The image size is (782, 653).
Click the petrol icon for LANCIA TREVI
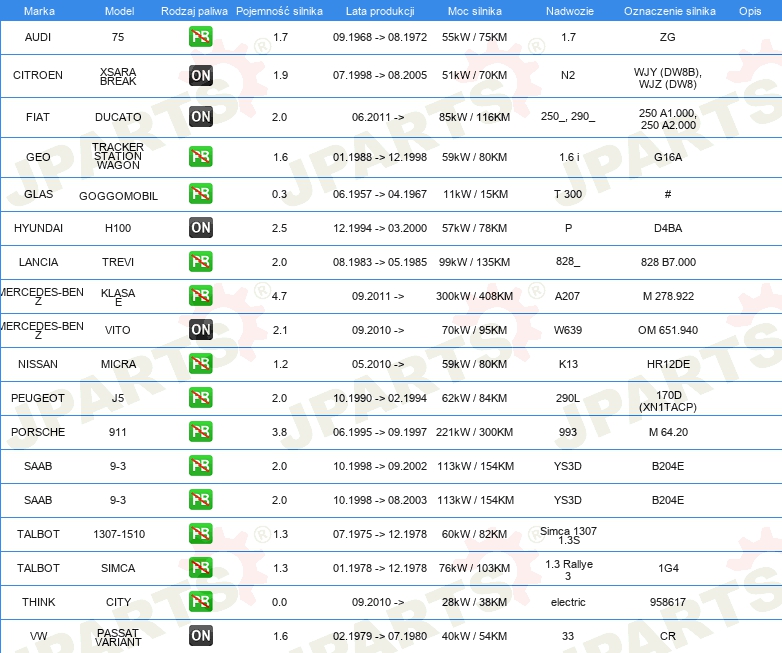200,261
